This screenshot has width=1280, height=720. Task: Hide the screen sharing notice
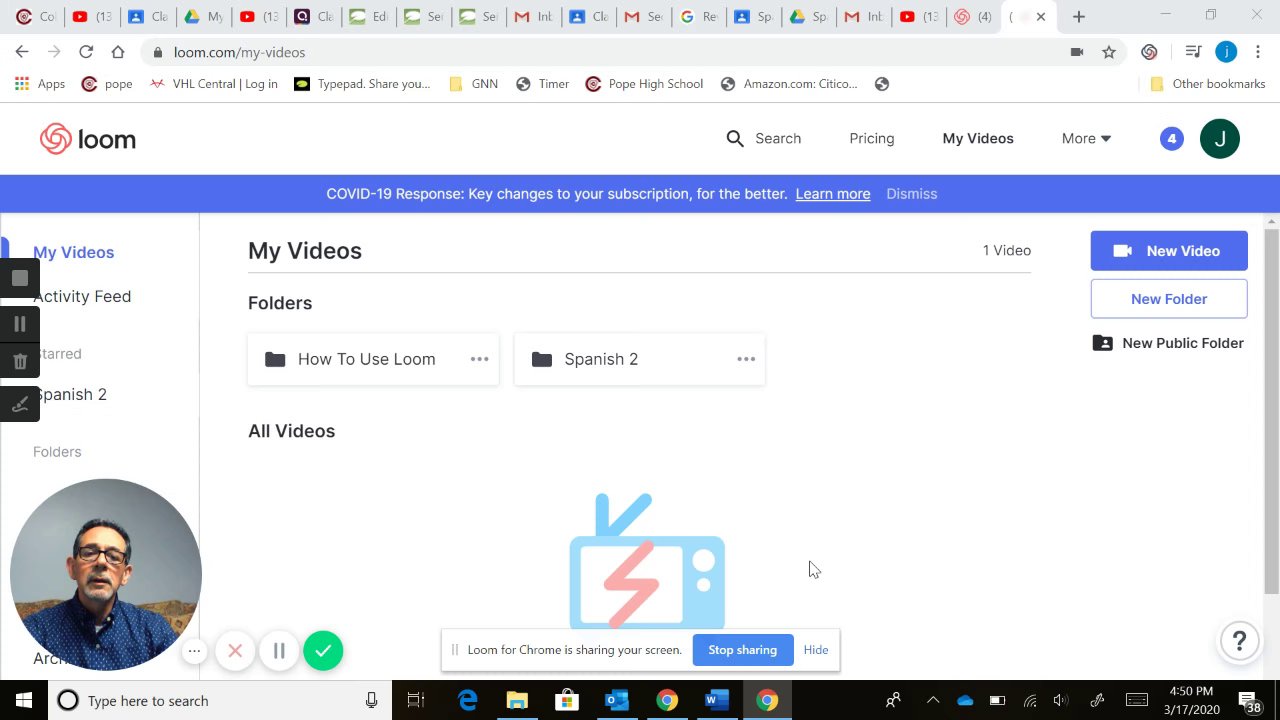pos(816,650)
